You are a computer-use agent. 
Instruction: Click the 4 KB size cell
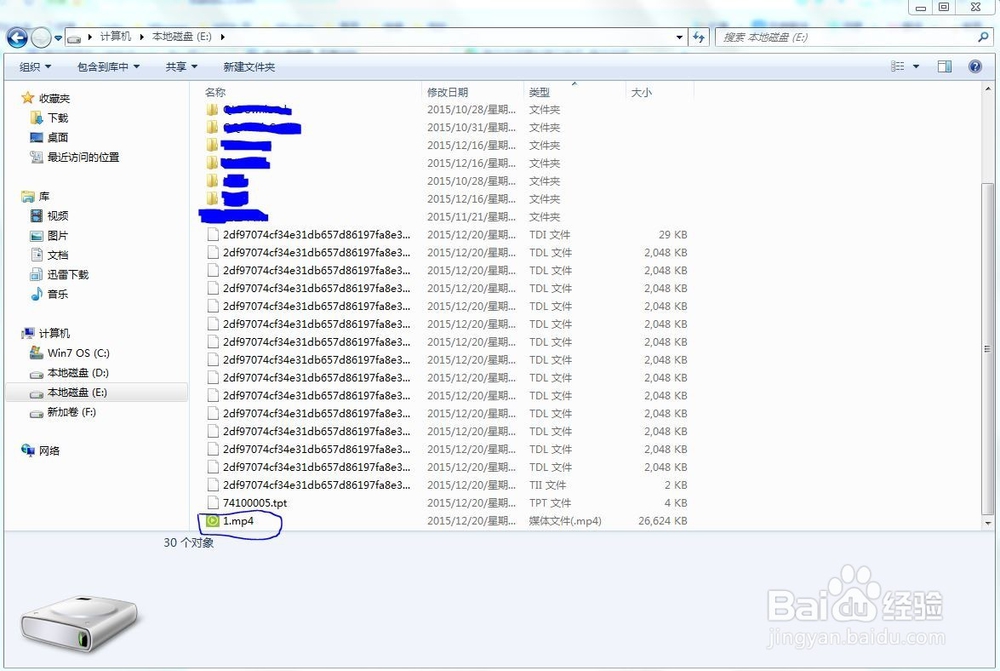click(675, 503)
